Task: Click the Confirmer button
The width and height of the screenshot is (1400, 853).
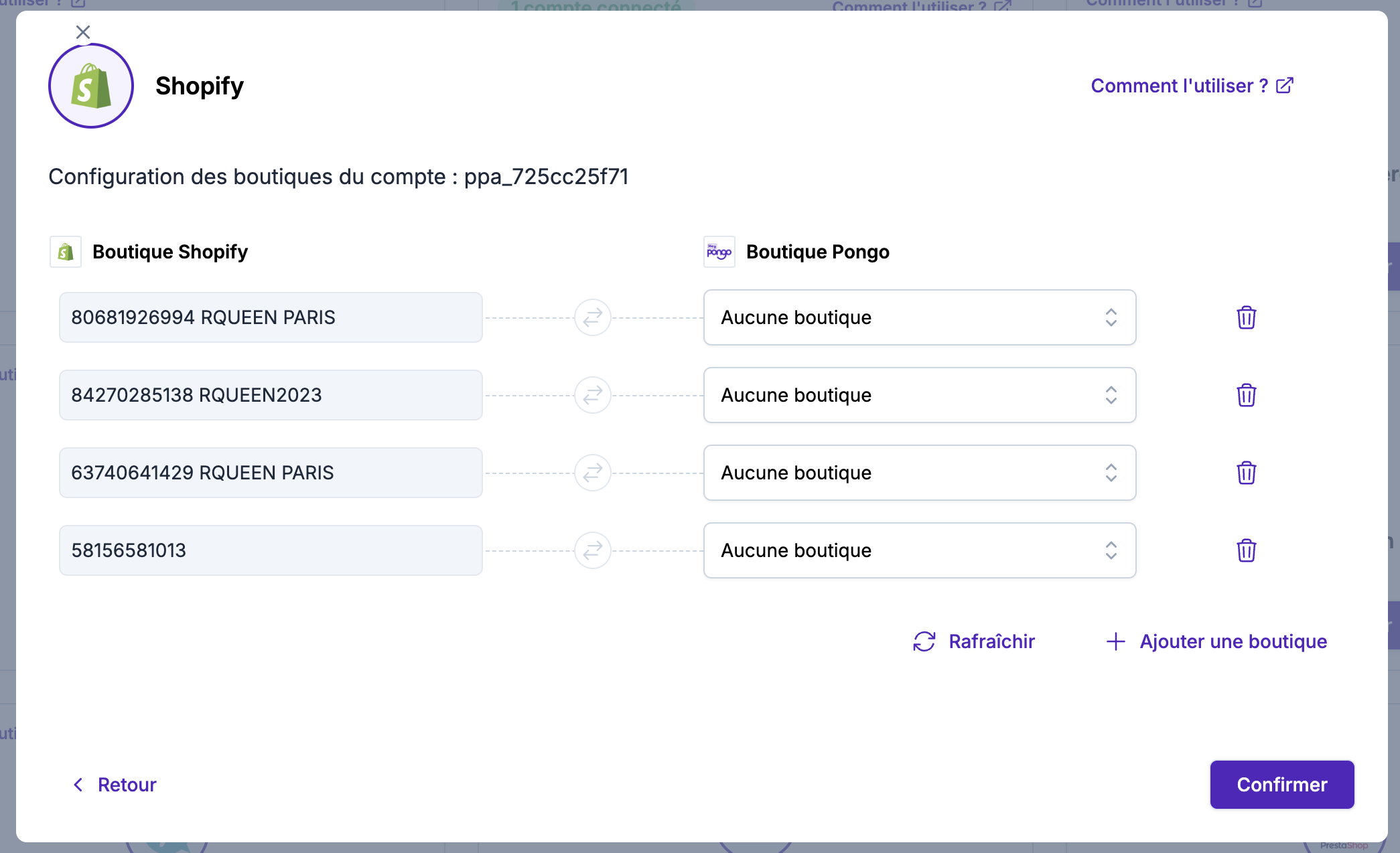Action: [x=1281, y=785]
